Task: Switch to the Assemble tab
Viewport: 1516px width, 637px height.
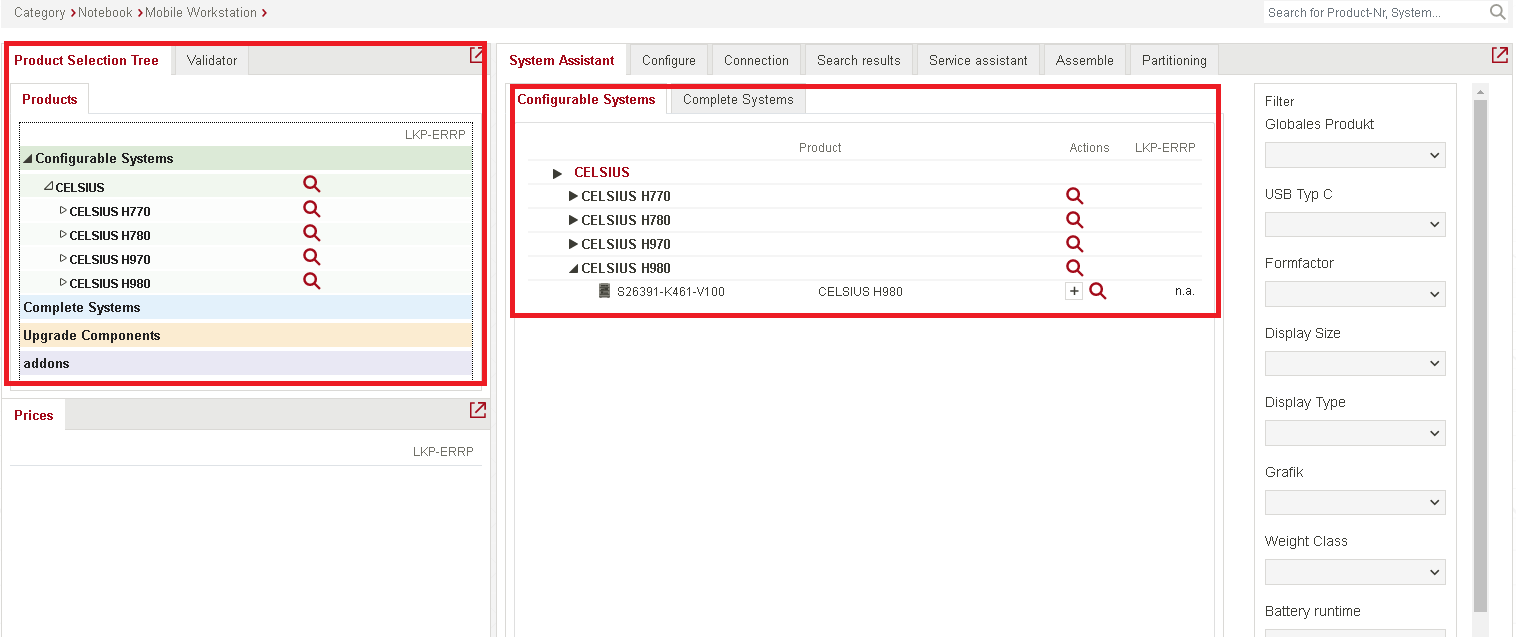Action: pyautogui.click(x=1085, y=60)
